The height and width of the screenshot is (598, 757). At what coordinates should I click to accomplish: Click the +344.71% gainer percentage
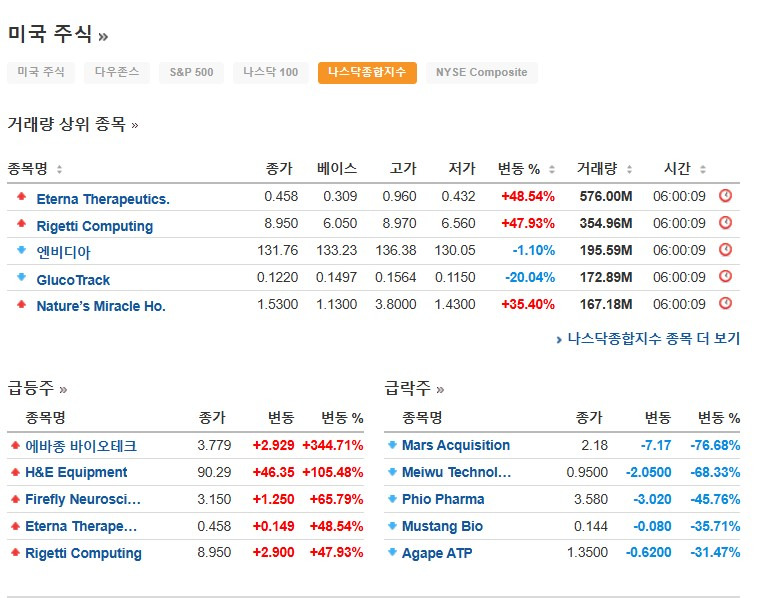coord(333,445)
